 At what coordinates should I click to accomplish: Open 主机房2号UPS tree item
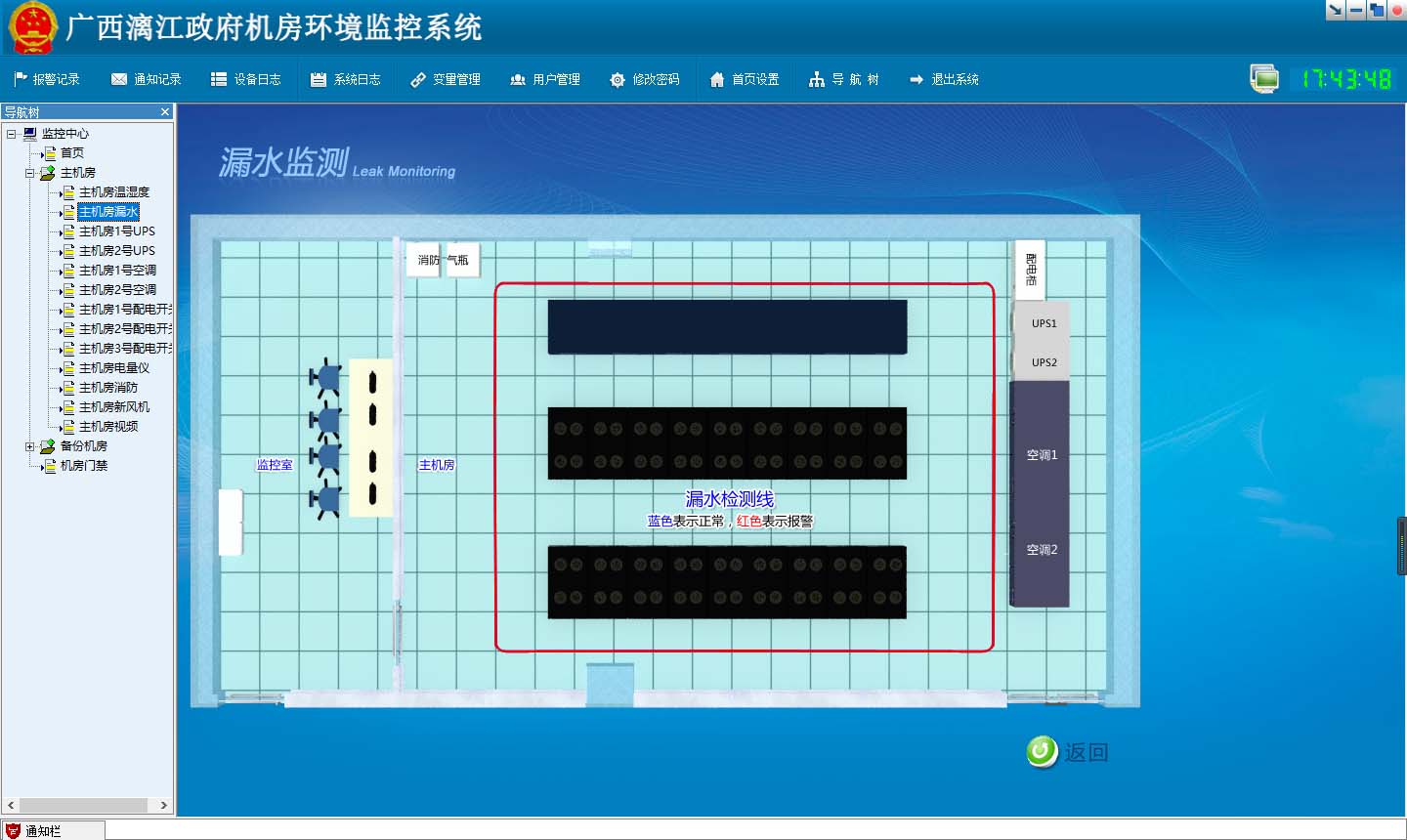coord(117,251)
